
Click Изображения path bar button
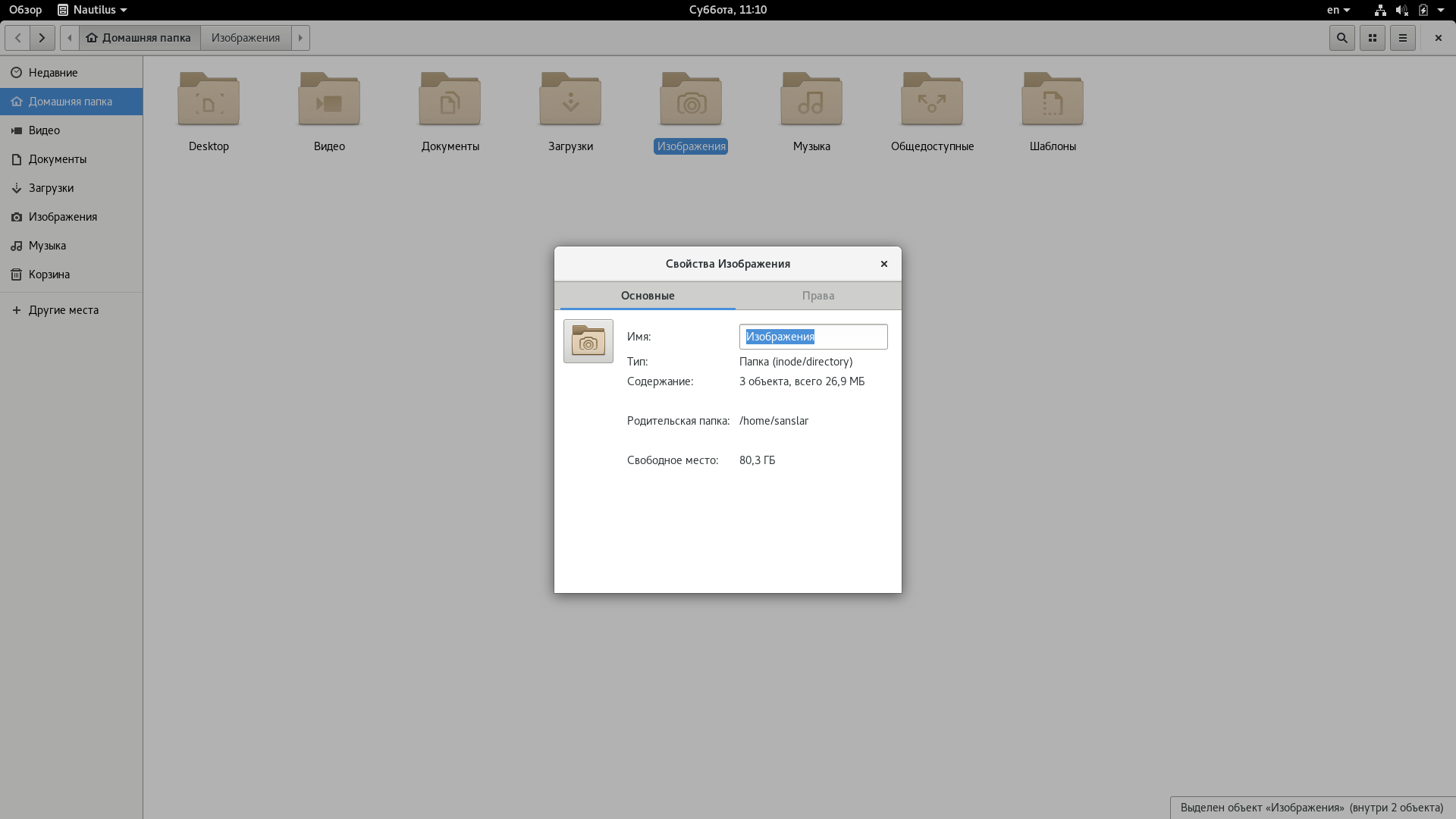pyautogui.click(x=246, y=38)
